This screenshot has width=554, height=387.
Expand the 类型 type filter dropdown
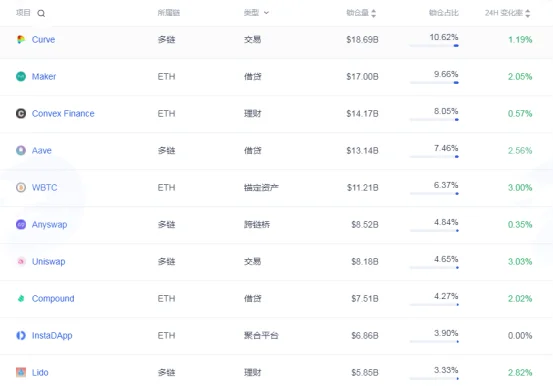pos(257,13)
